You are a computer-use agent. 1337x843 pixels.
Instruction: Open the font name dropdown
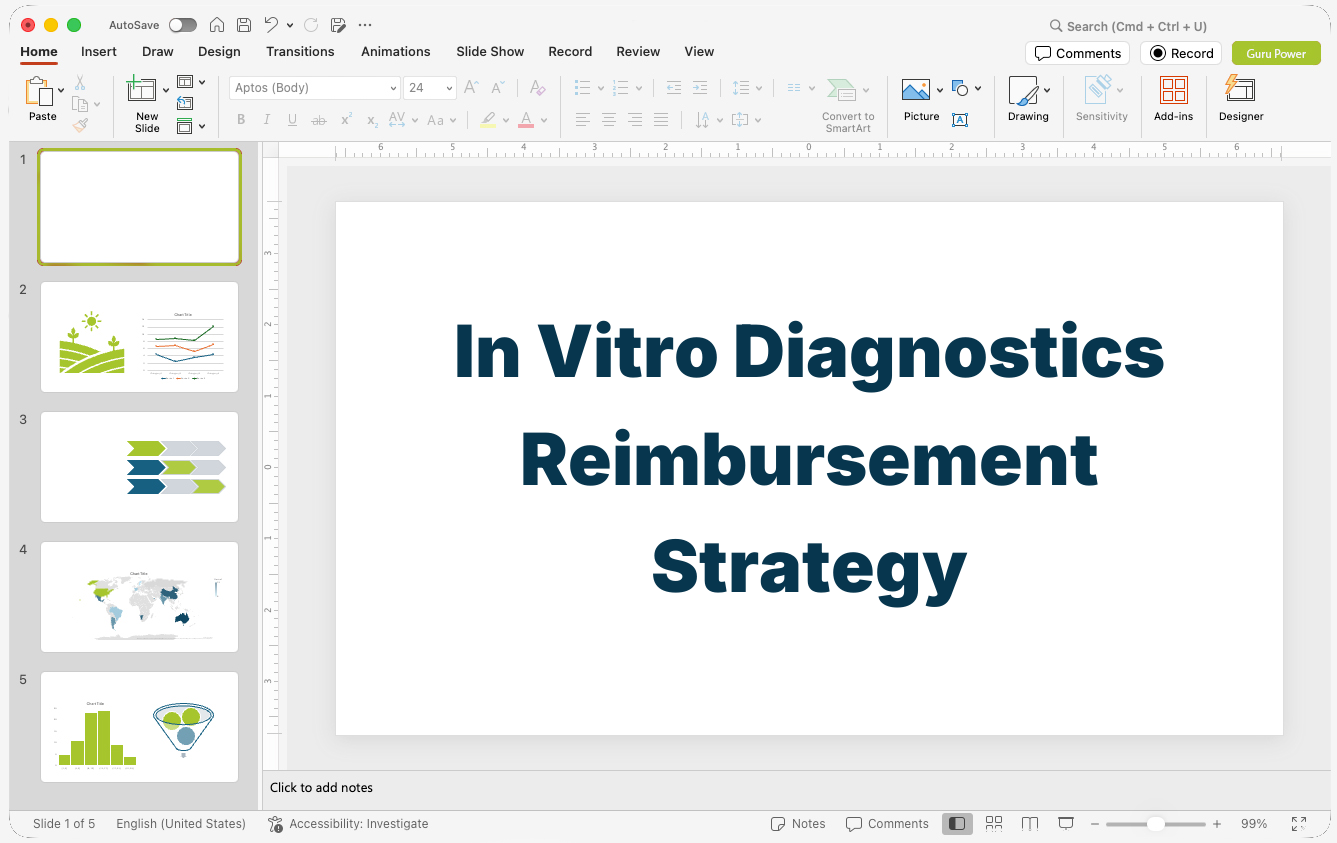pos(393,88)
